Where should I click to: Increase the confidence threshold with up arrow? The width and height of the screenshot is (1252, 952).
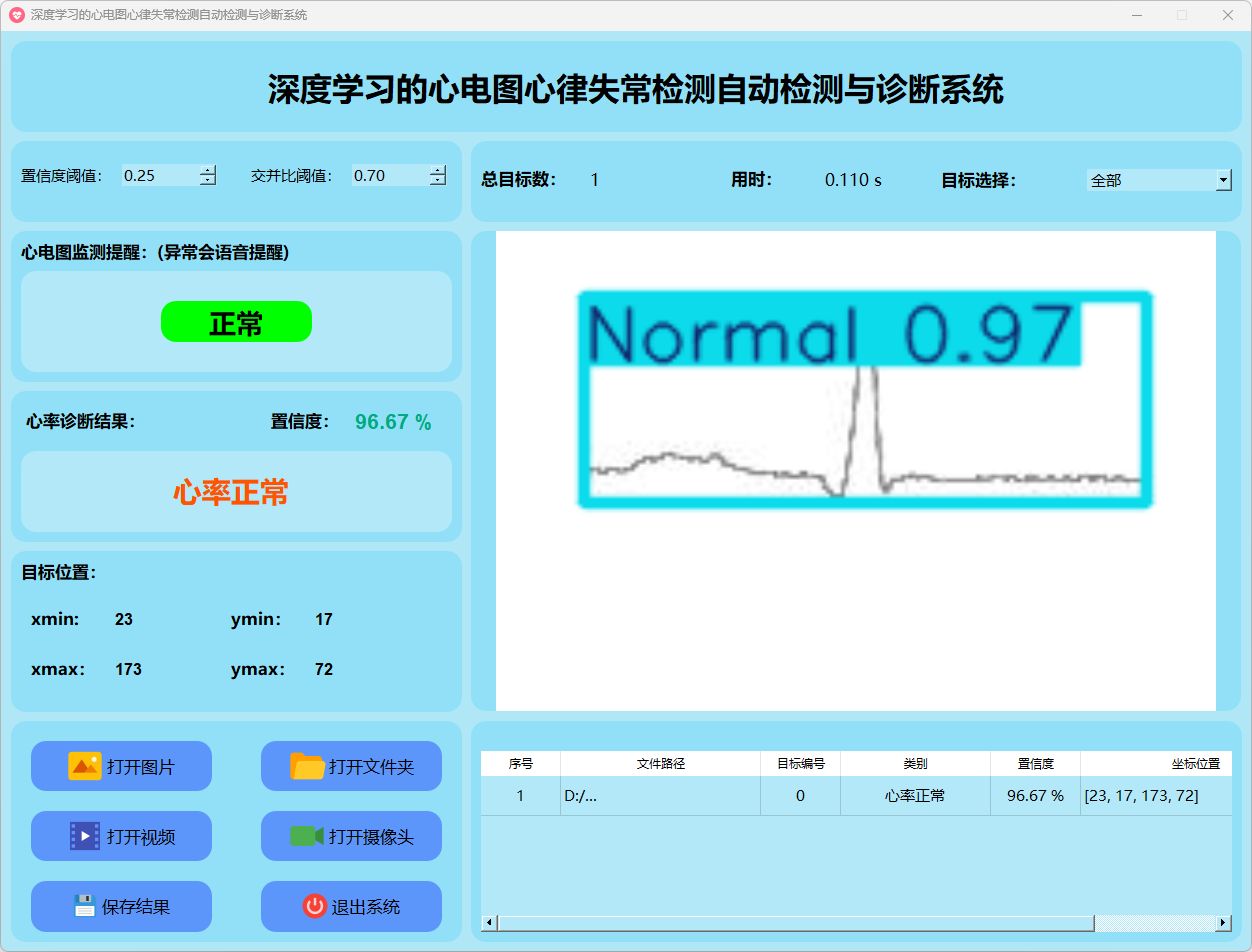pyautogui.click(x=207, y=170)
